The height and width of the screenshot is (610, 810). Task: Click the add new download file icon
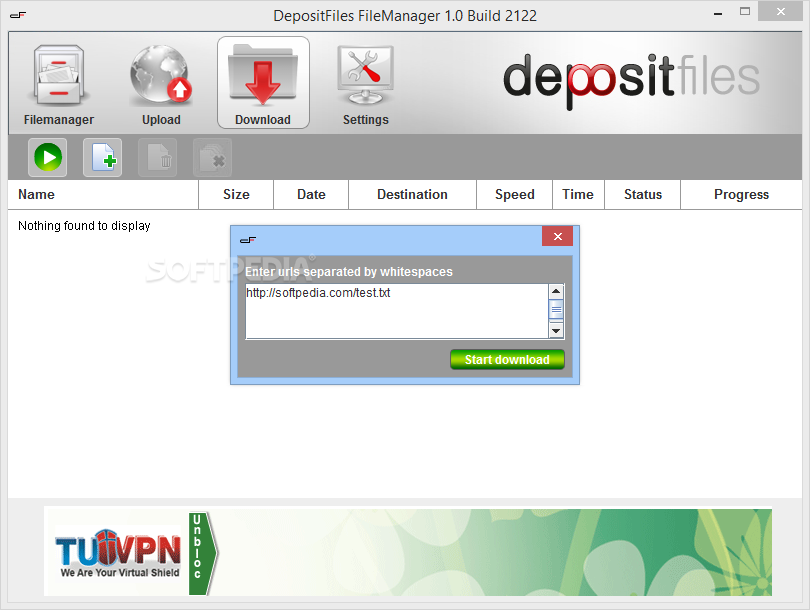[x=103, y=158]
